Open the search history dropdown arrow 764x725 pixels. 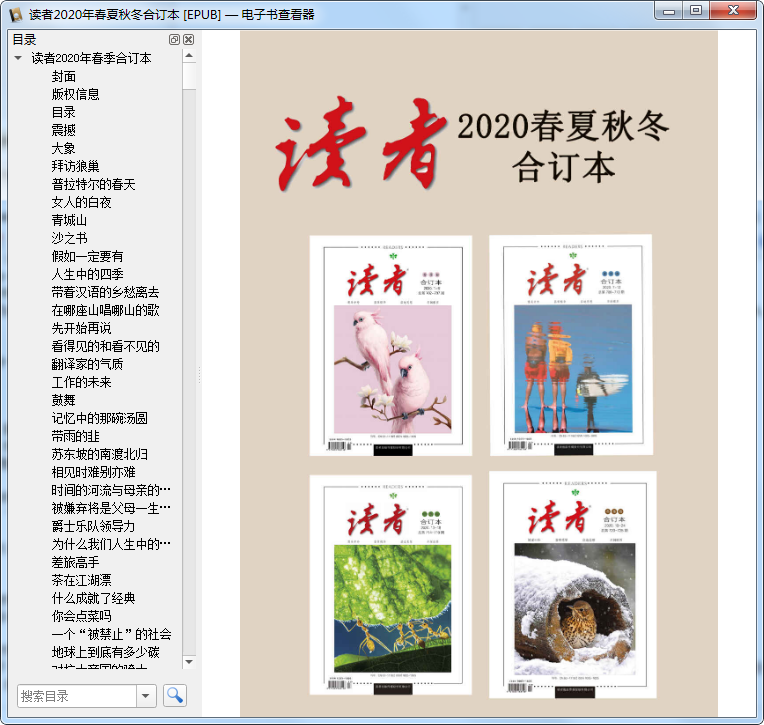point(146,696)
